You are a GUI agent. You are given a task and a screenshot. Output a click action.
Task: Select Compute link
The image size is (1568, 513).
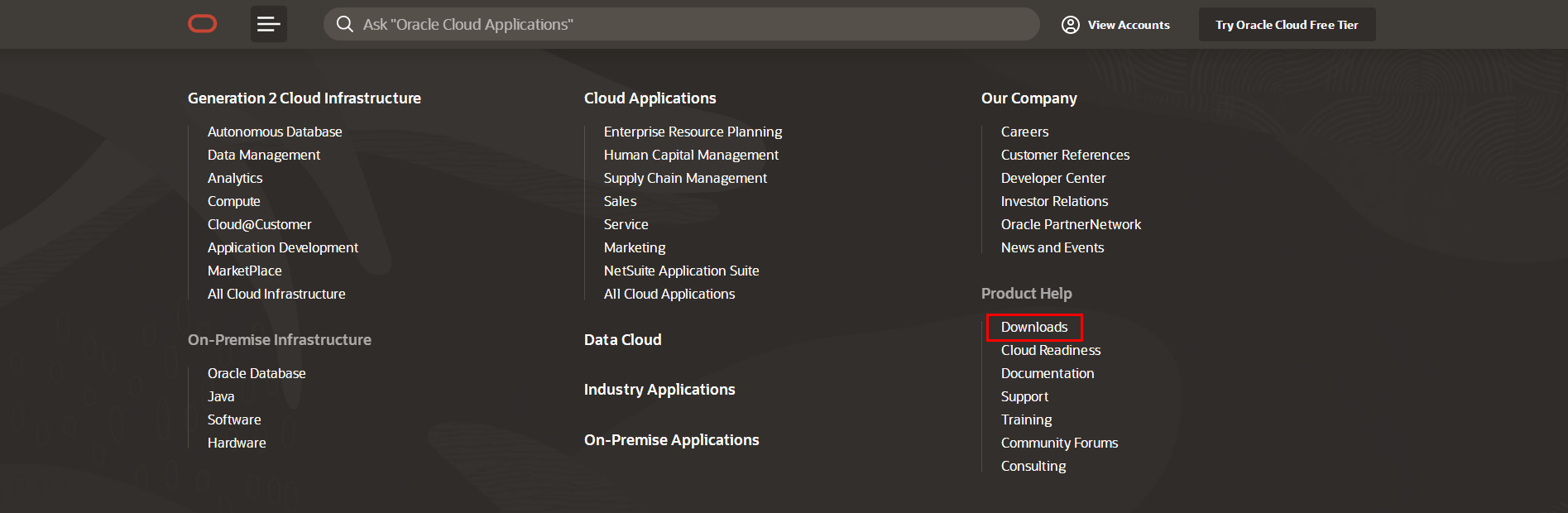[x=234, y=201]
